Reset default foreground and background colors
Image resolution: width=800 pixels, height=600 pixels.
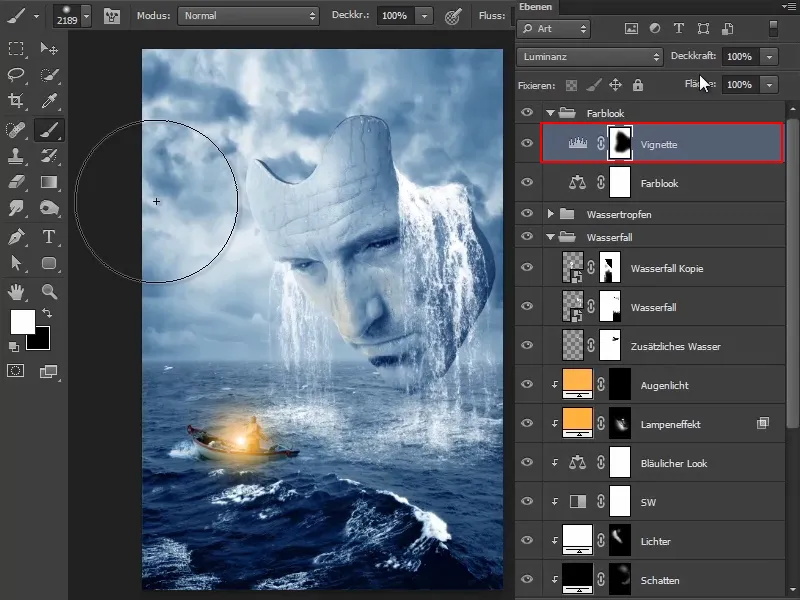[x=14, y=347]
